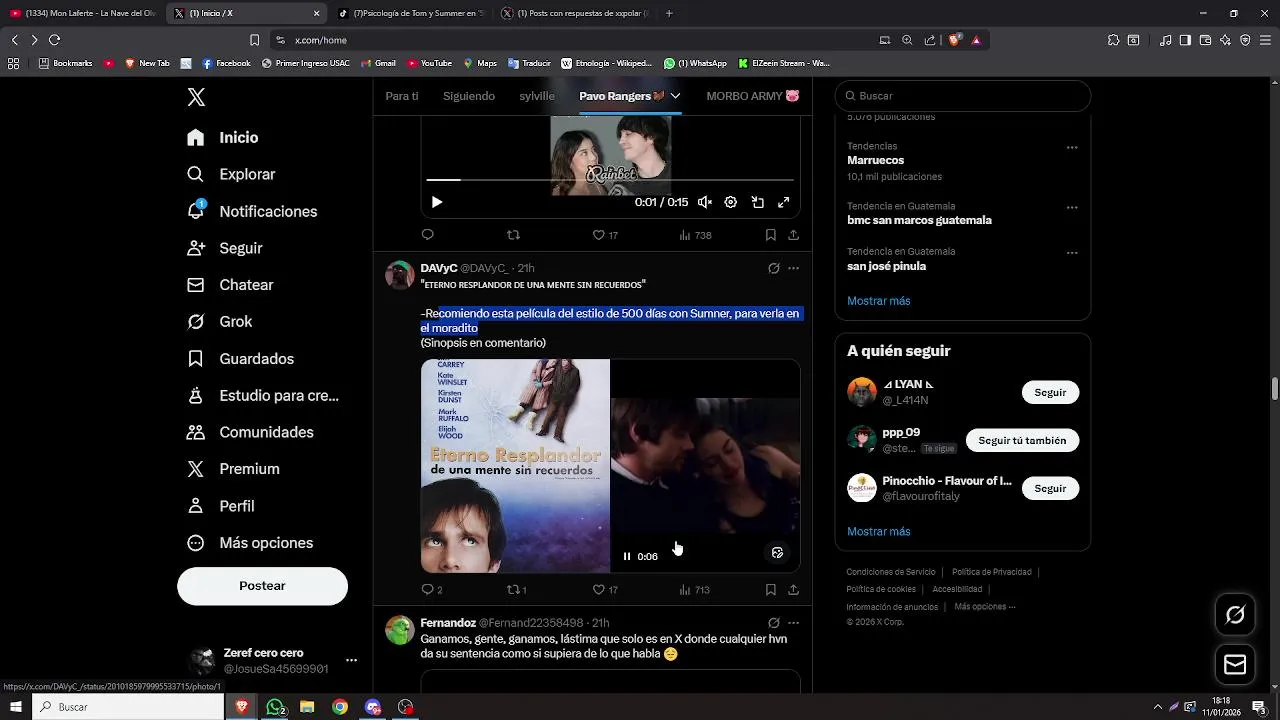1280x720 pixels.
Task: Click the Postear button
Action: 262,586
